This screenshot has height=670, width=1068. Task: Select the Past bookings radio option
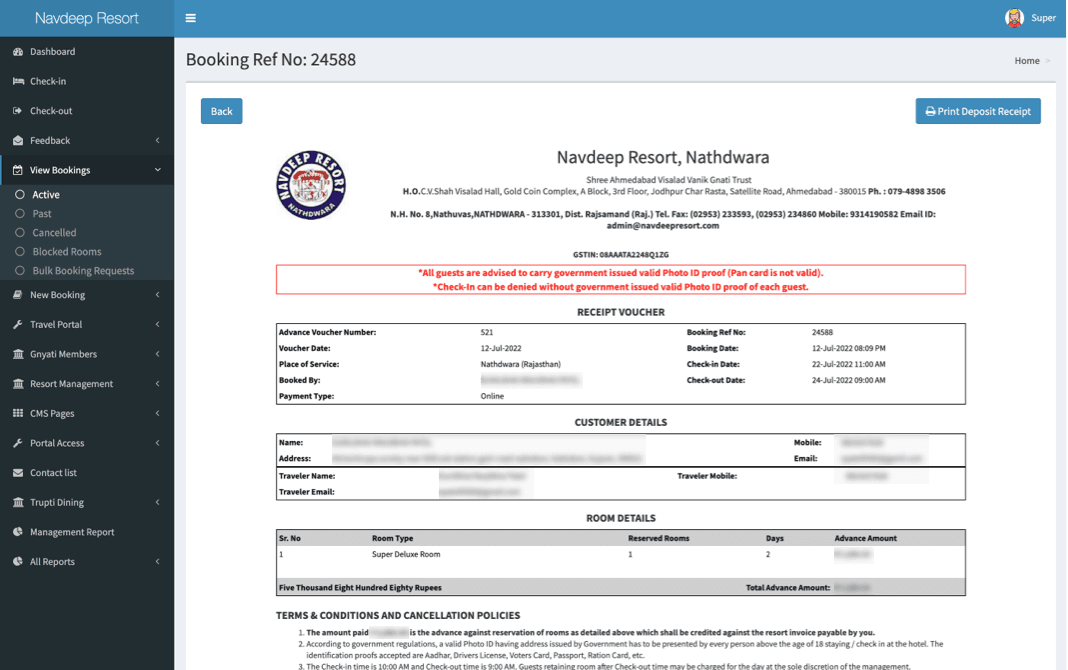click(20, 214)
